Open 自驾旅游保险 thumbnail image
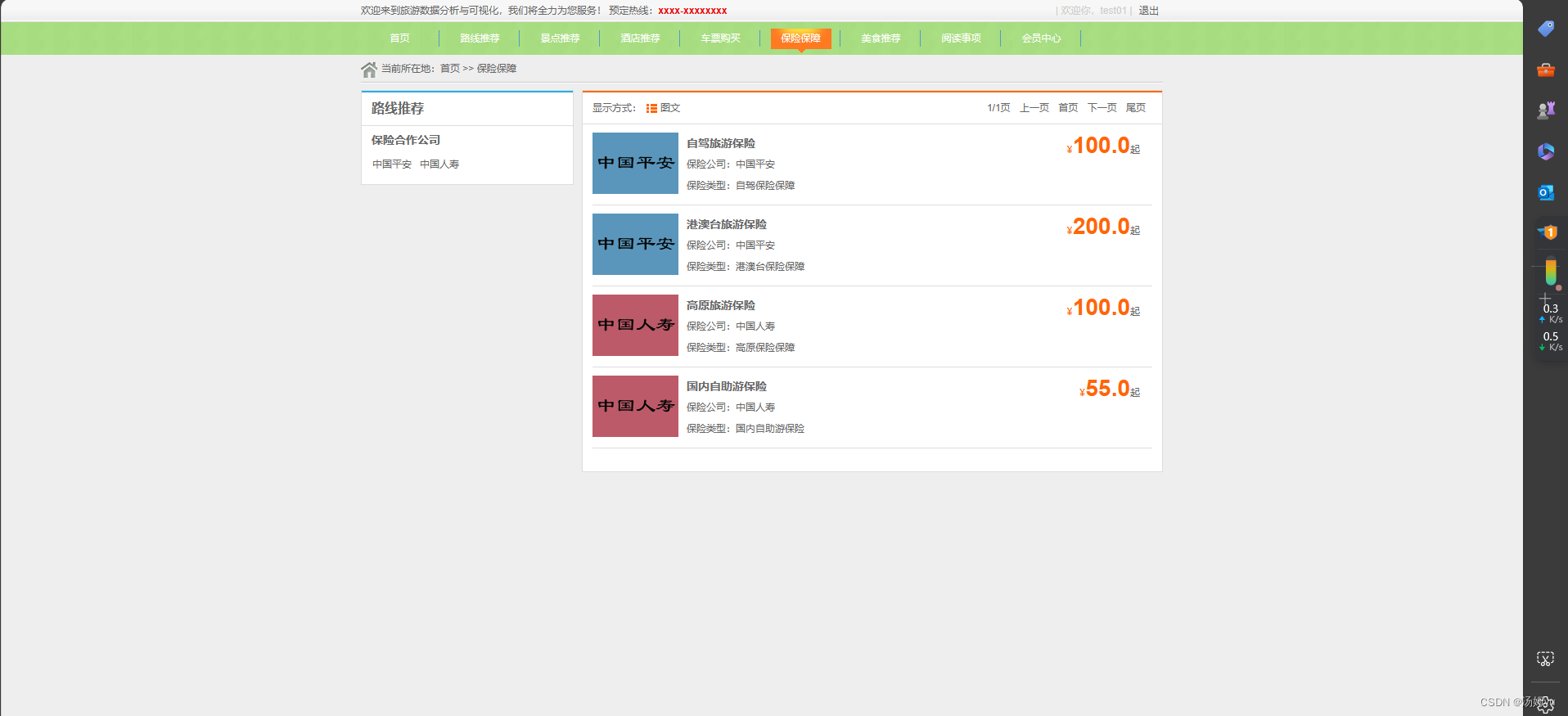The height and width of the screenshot is (716, 1568). [x=635, y=163]
